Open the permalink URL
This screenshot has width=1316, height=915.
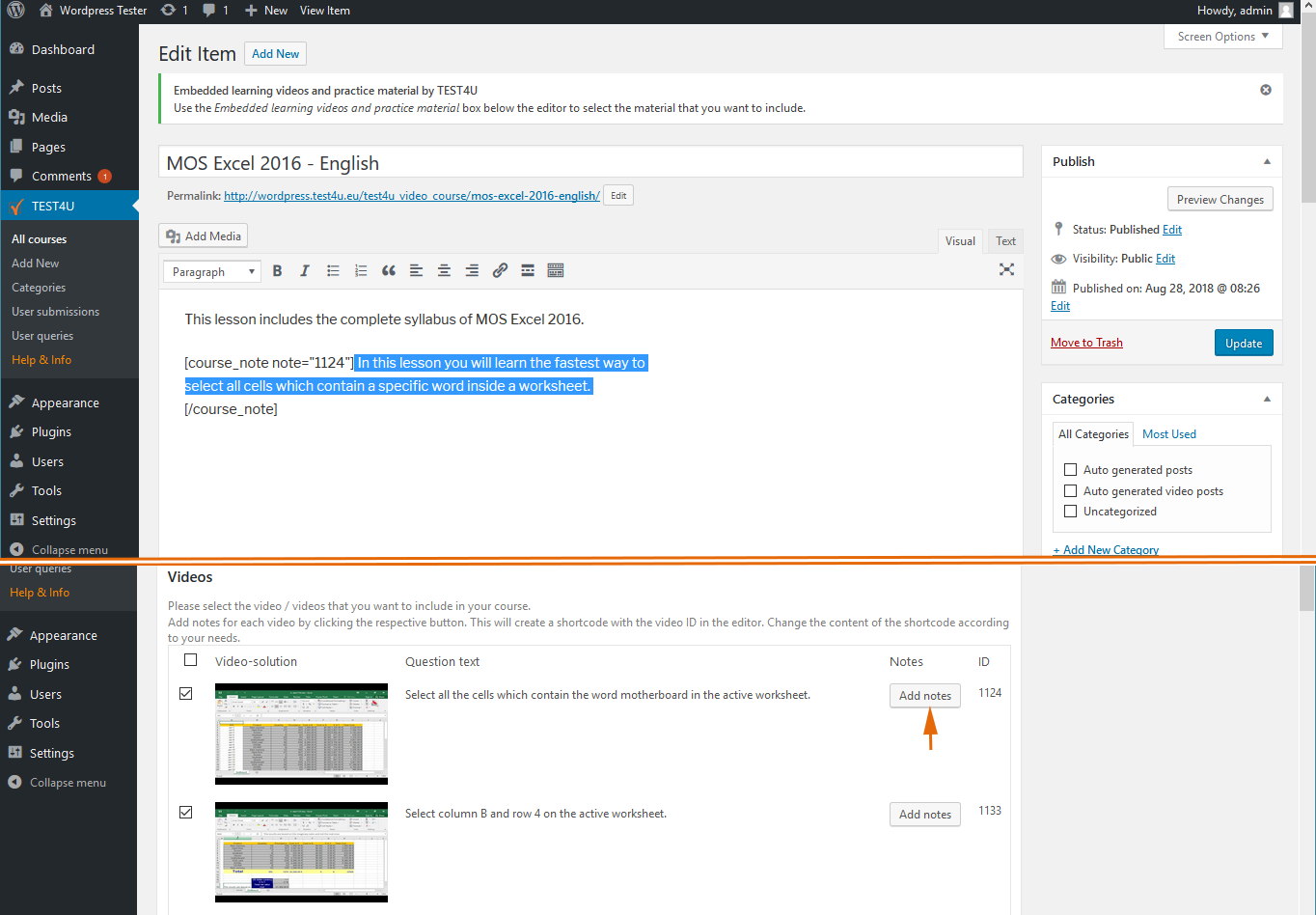(412, 196)
